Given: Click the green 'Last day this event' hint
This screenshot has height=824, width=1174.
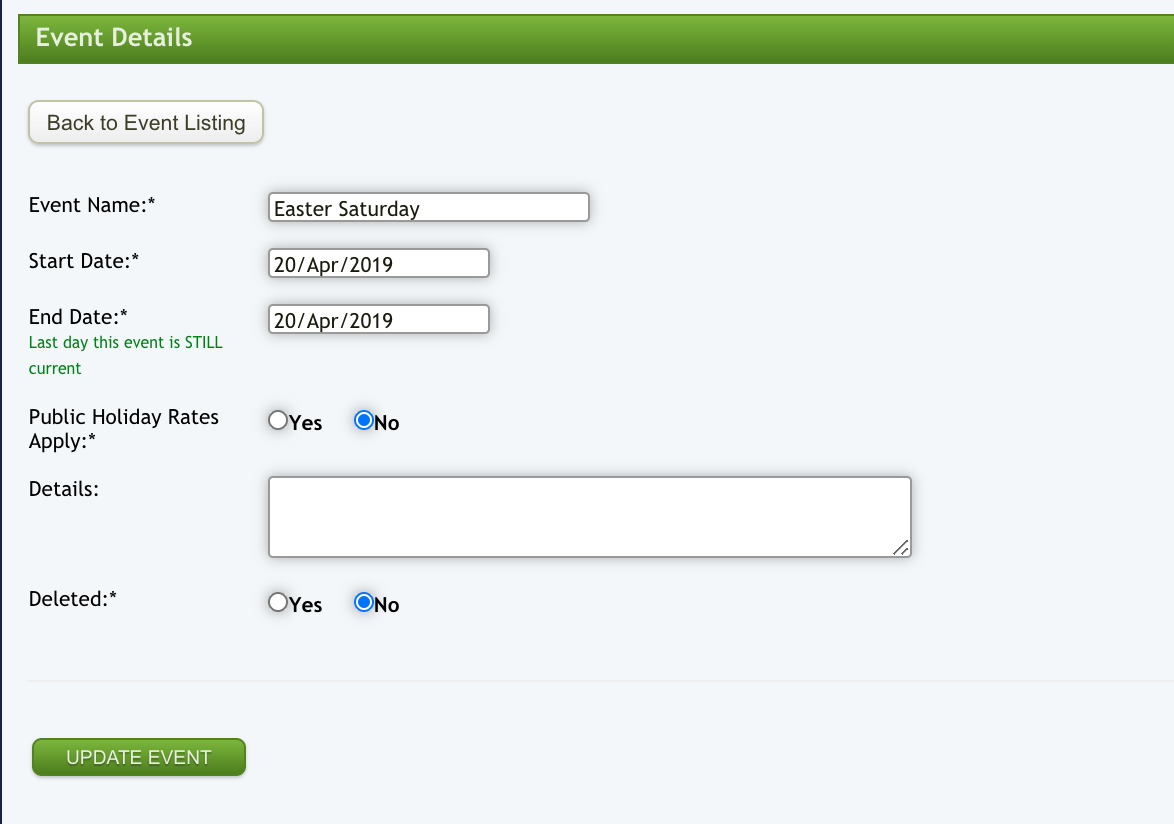Looking at the screenshot, I should pyautogui.click(x=125, y=355).
